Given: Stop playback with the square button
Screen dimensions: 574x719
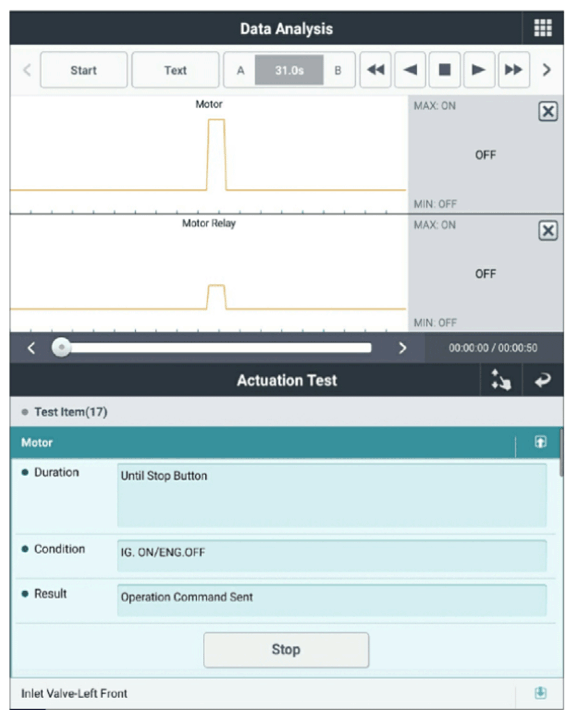Looking at the screenshot, I should pos(445,70).
